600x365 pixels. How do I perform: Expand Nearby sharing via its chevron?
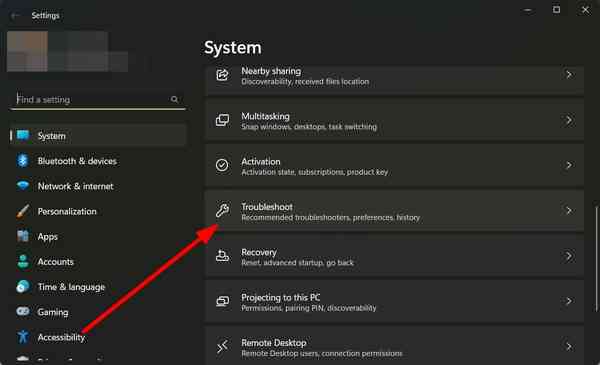(569, 75)
